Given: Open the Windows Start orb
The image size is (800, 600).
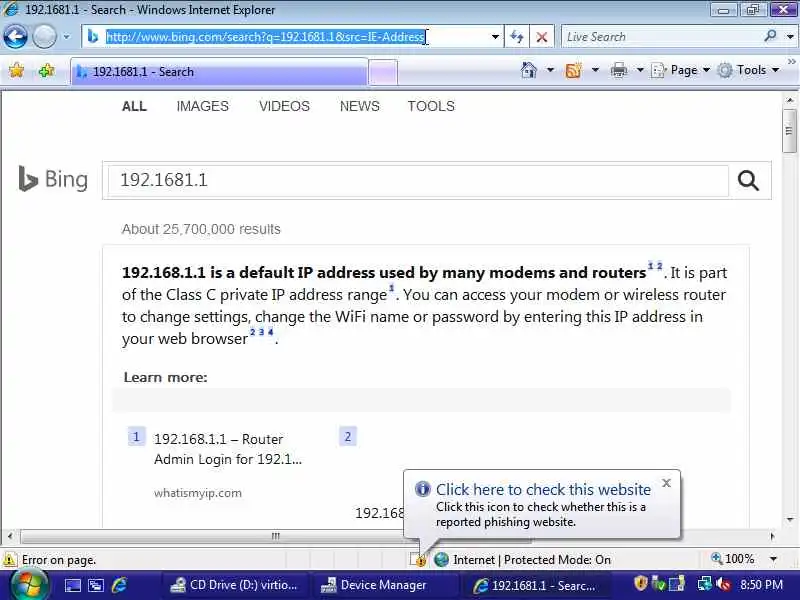Looking at the screenshot, I should pos(30,585).
